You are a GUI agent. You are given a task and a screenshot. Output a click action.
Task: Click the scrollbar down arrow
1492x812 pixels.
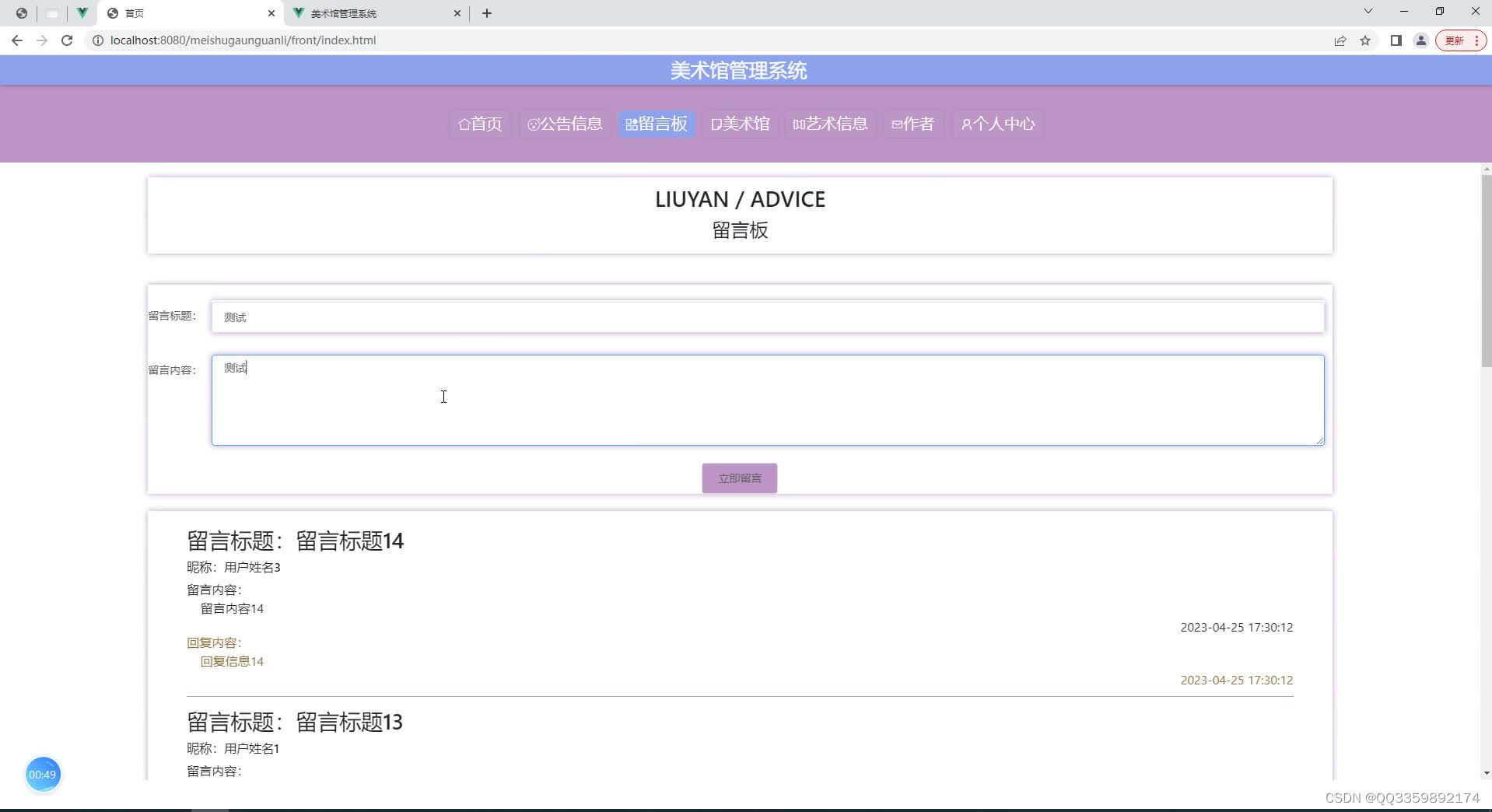[1486, 773]
